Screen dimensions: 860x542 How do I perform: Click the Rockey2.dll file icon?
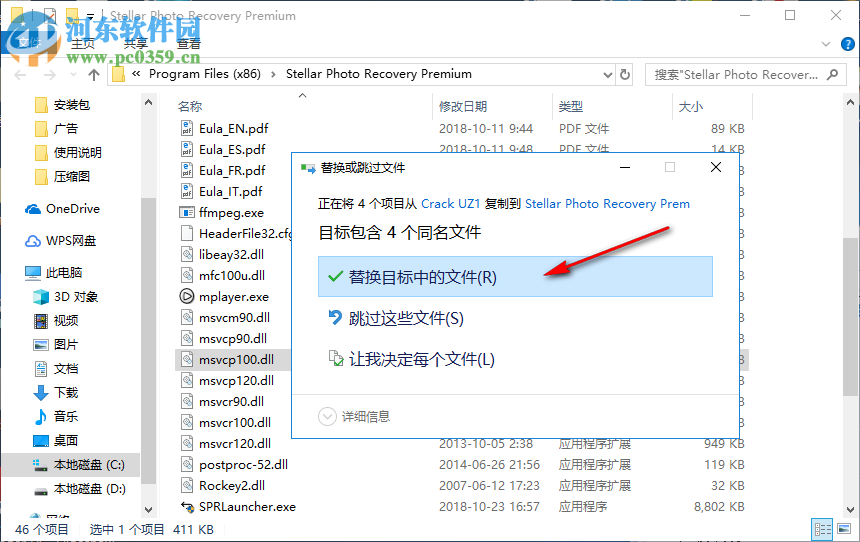pos(187,485)
